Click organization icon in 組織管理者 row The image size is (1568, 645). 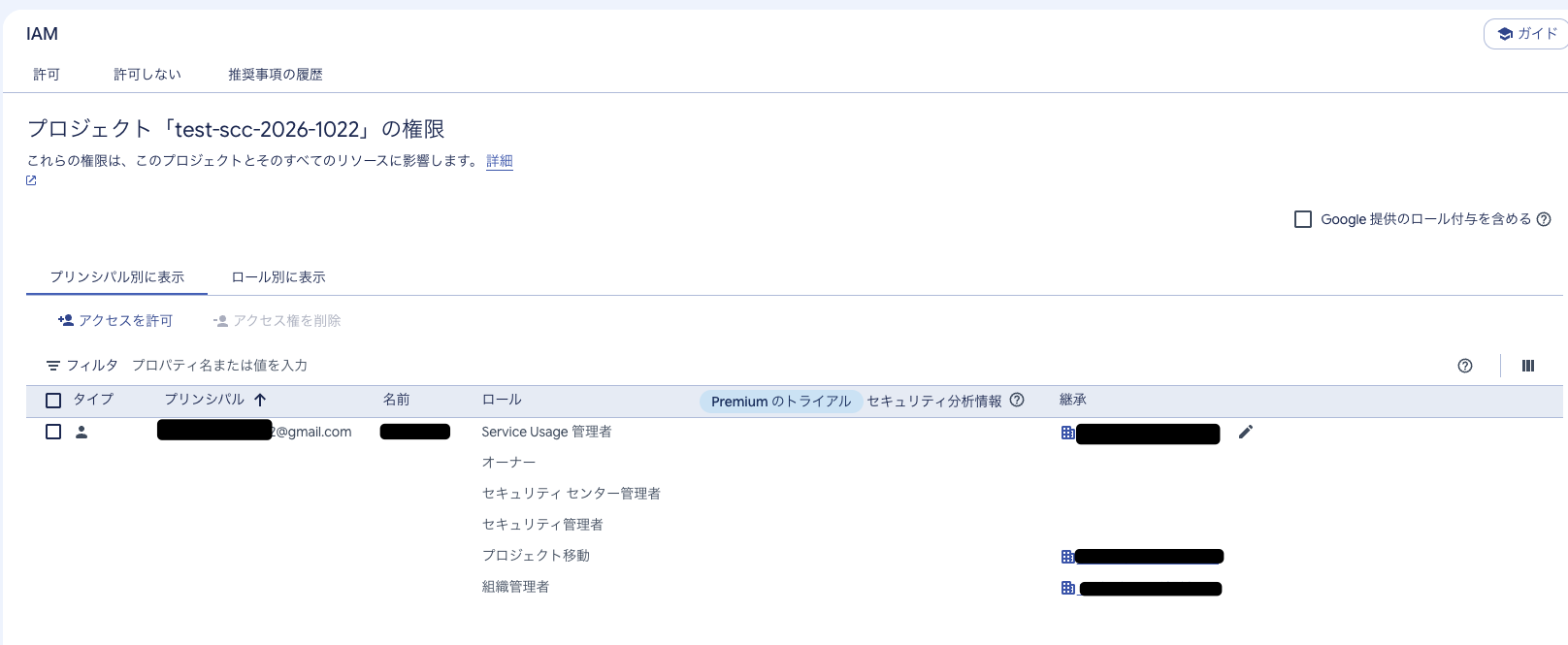[1067, 588]
